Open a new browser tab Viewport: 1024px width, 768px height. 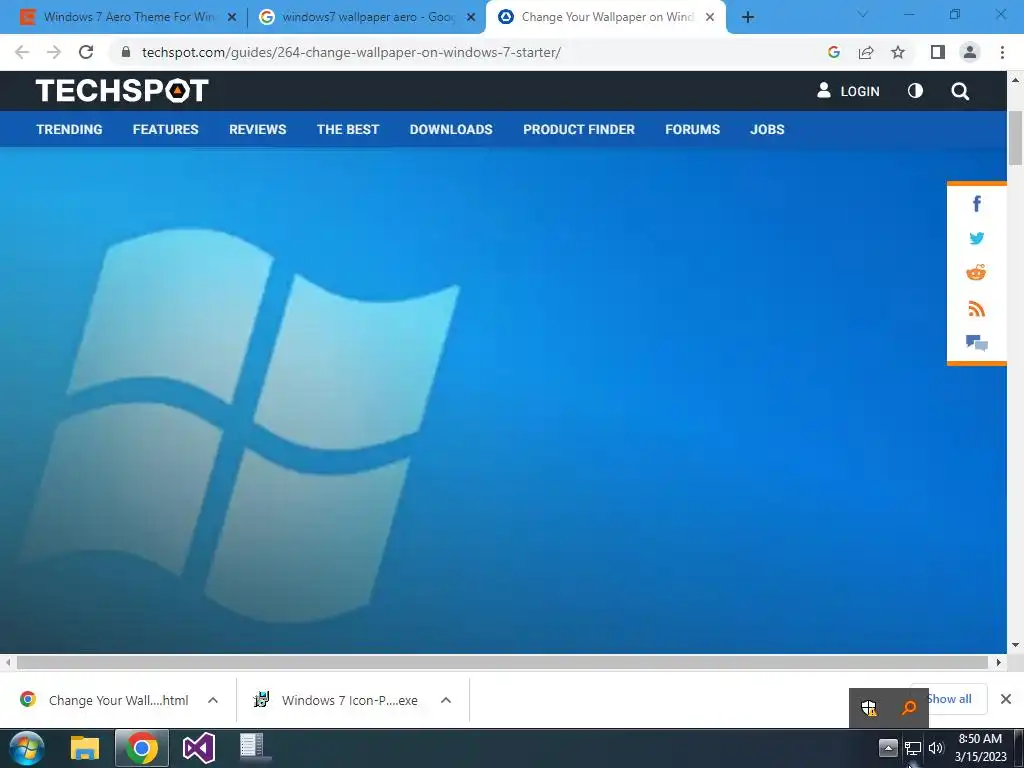coord(748,18)
